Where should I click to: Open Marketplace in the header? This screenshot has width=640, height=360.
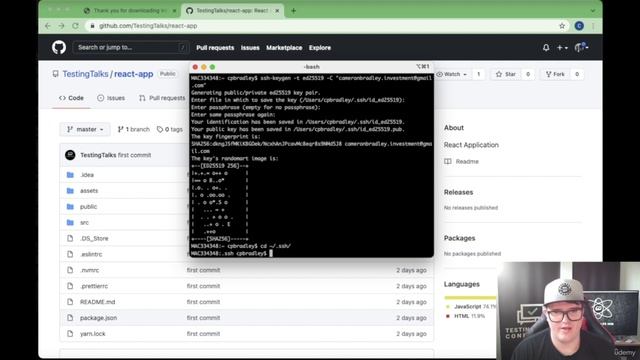pyautogui.click(x=284, y=48)
